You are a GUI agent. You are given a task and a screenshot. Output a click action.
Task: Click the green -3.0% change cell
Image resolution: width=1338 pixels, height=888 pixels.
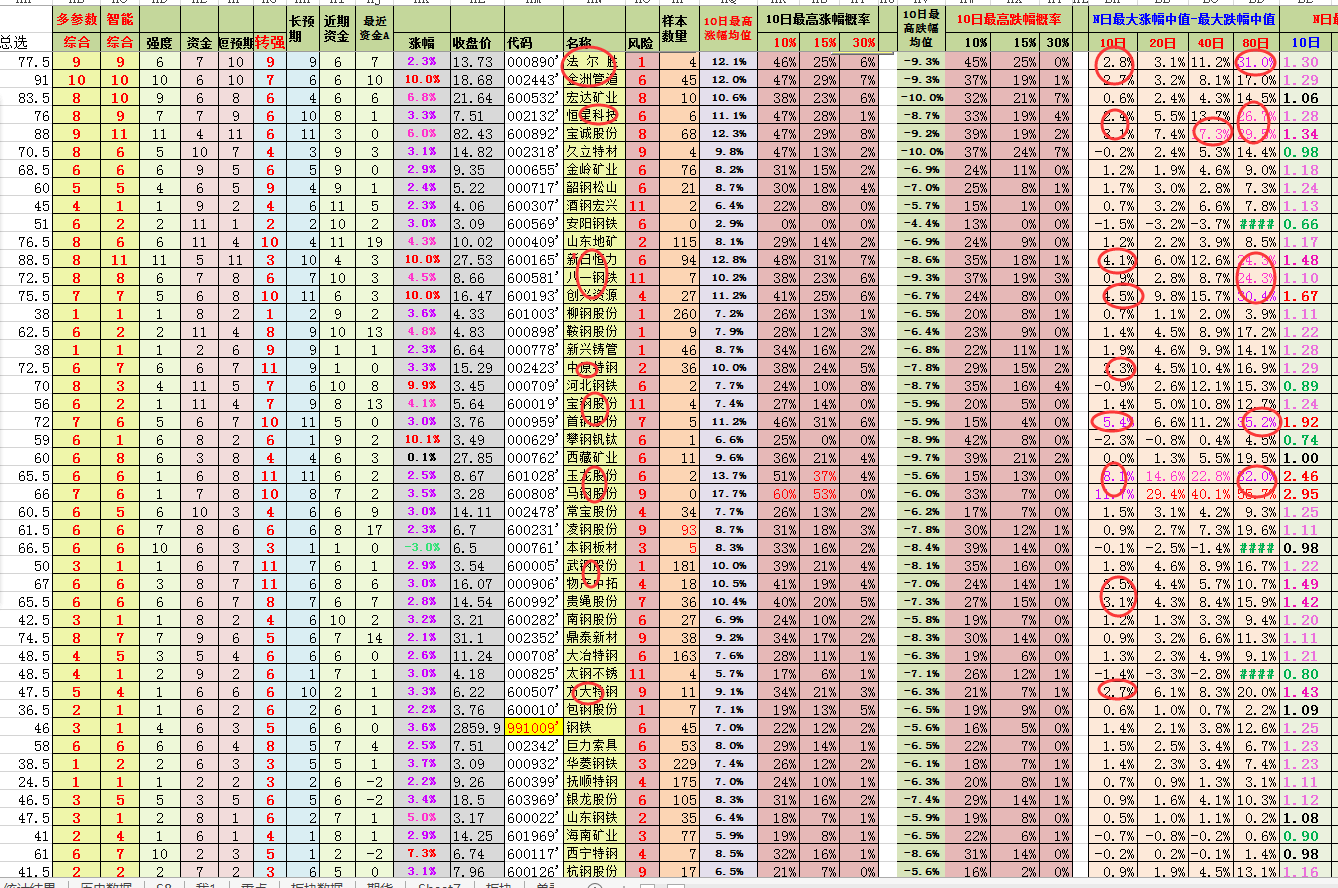[x=422, y=547]
